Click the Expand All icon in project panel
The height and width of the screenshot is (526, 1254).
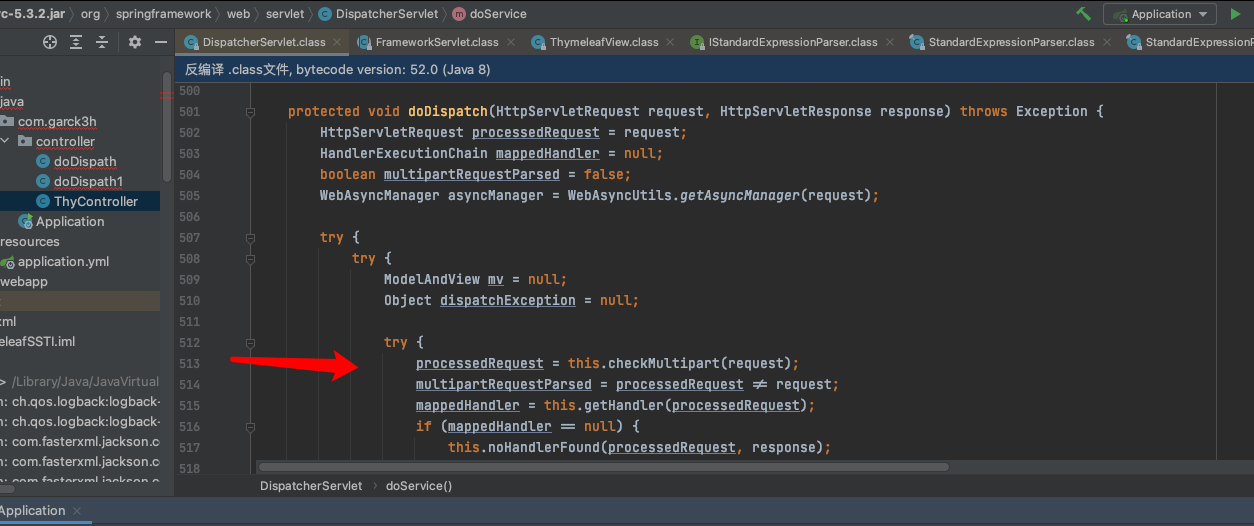point(76,42)
